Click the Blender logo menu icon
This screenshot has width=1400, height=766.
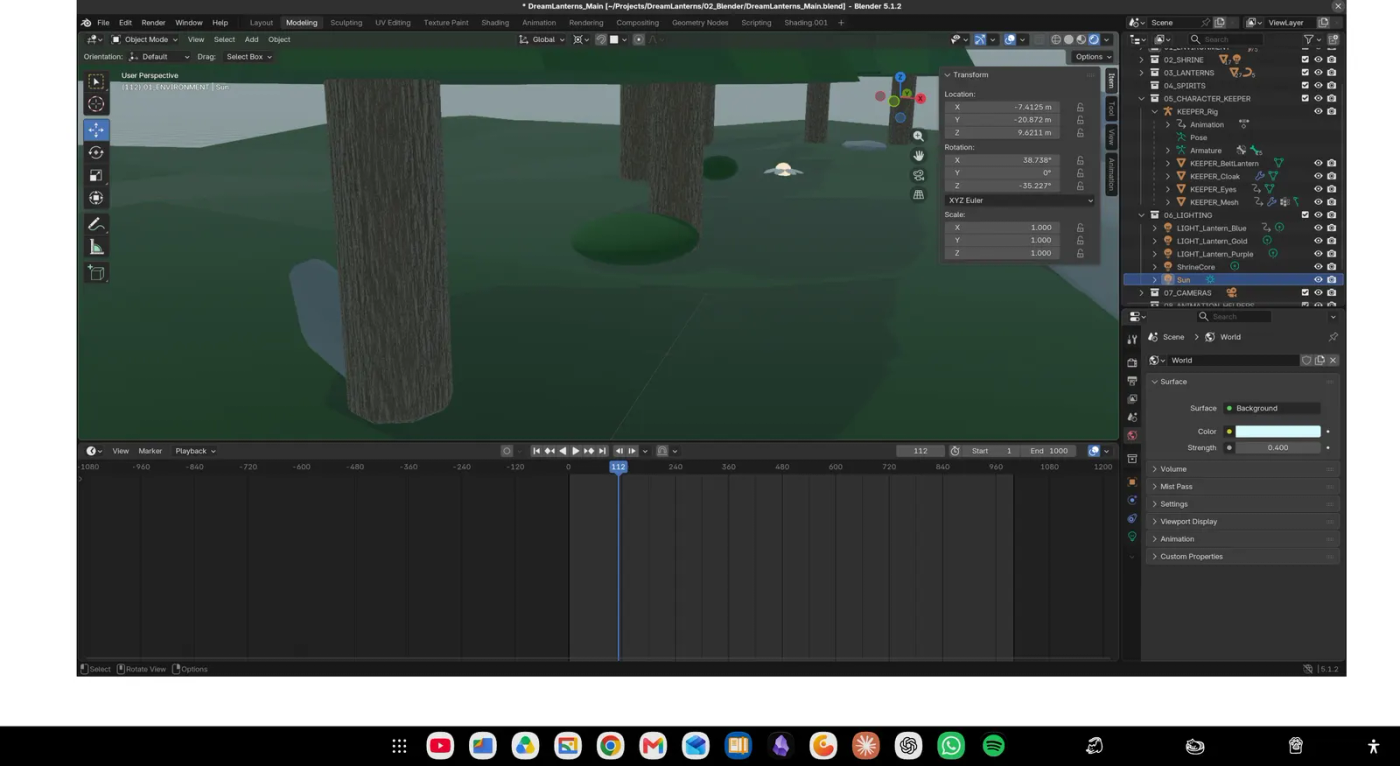coord(86,22)
